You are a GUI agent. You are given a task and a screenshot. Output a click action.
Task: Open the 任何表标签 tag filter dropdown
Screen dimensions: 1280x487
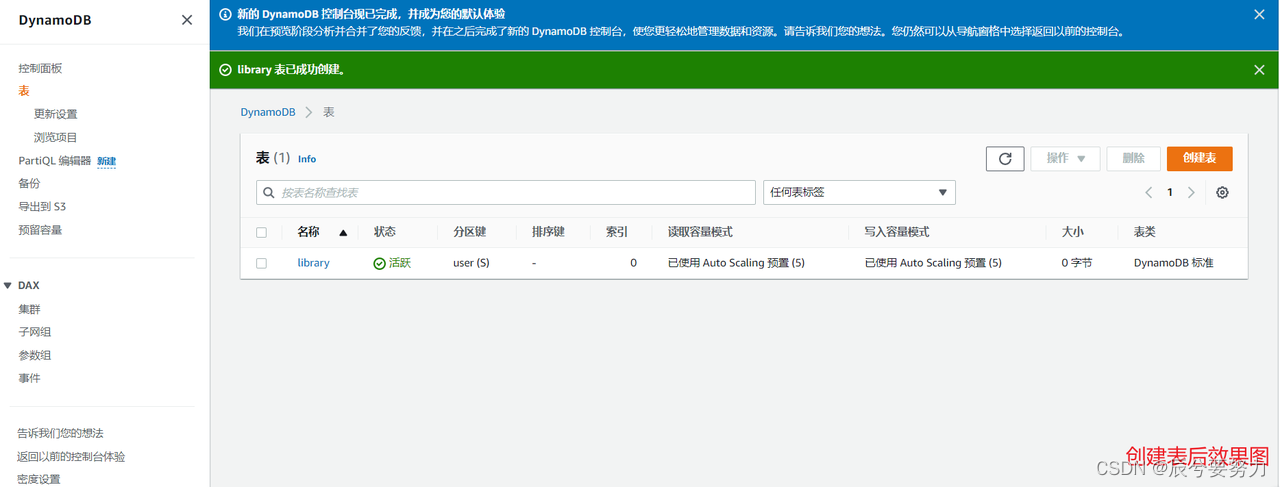point(859,192)
